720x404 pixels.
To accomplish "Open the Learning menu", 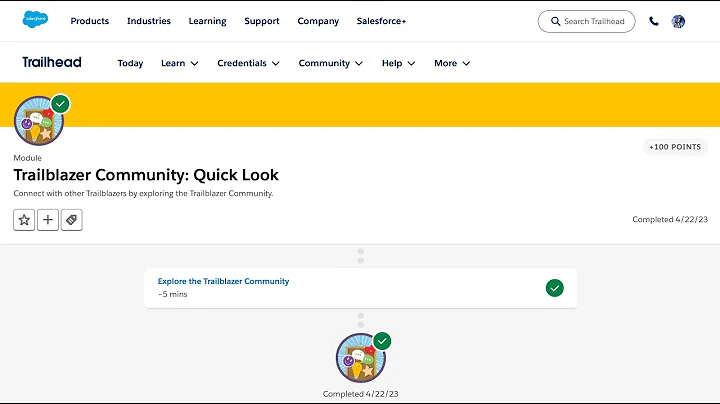I will pos(208,21).
